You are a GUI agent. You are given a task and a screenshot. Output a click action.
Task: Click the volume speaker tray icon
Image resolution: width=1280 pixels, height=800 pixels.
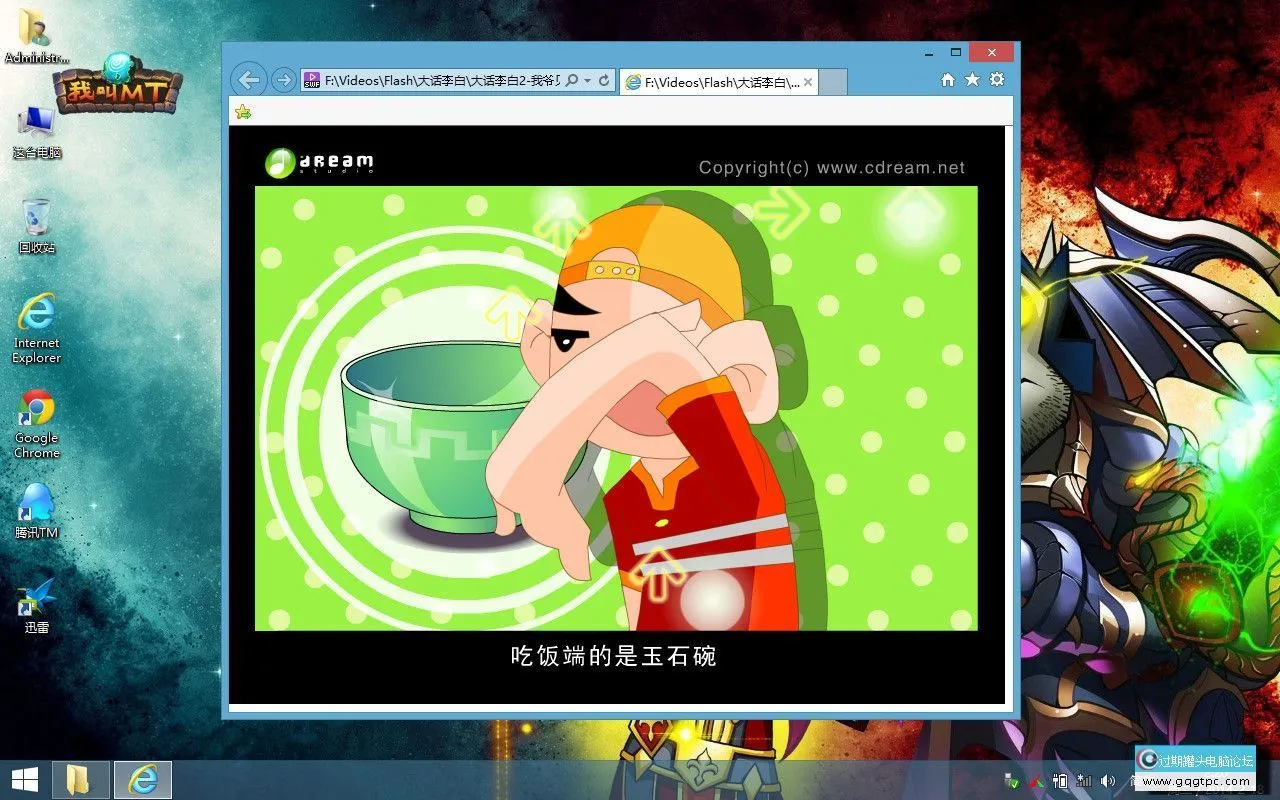[1107, 781]
